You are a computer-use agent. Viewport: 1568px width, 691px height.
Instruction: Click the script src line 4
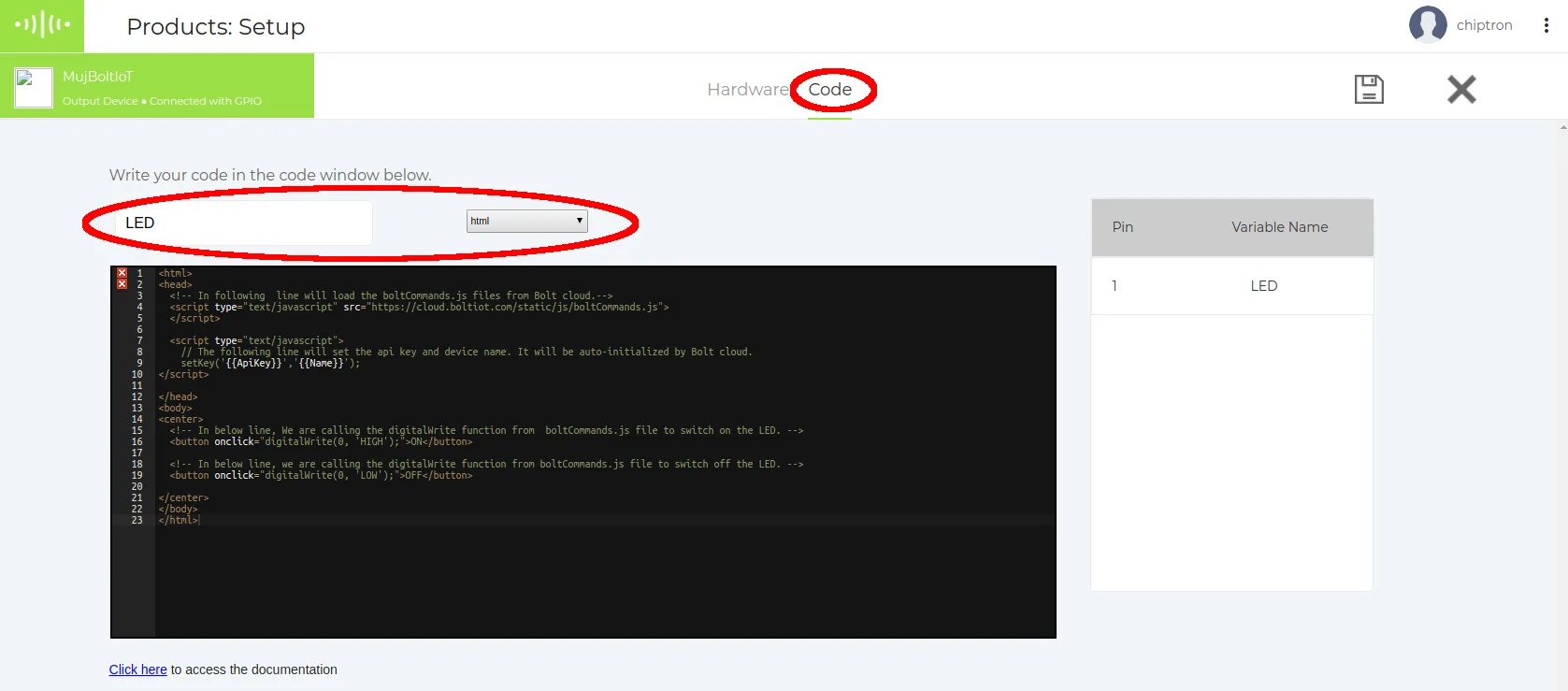[419, 308]
